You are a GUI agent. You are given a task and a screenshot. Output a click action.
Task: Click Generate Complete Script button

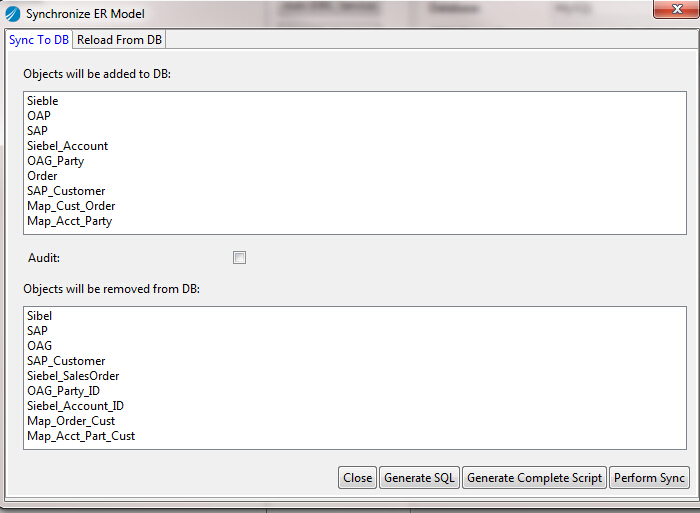coord(534,478)
